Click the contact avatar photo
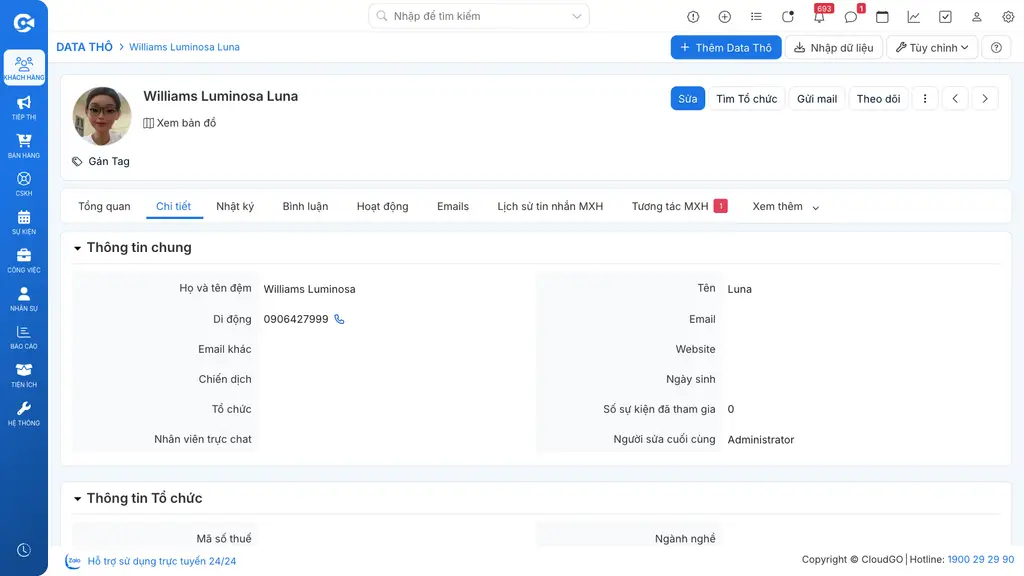Image resolution: width=1024 pixels, height=576 pixels. pyautogui.click(x=102, y=116)
